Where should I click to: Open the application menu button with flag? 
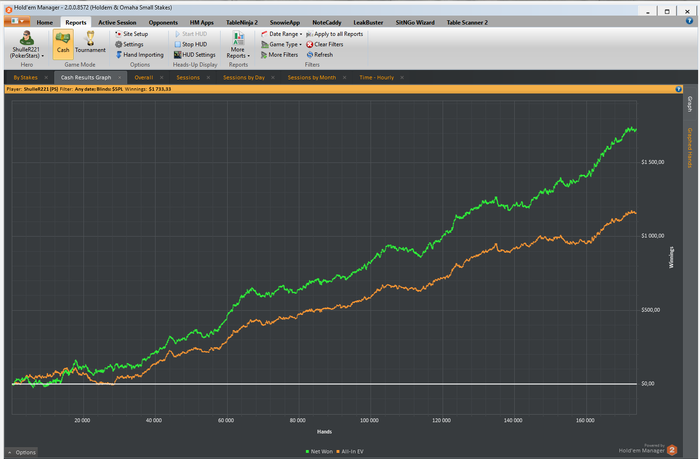(x=17, y=21)
